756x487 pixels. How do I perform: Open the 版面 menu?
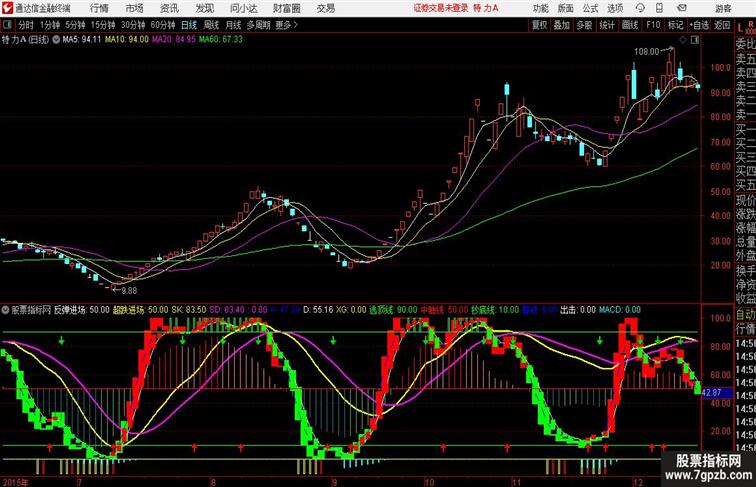[566, 8]
